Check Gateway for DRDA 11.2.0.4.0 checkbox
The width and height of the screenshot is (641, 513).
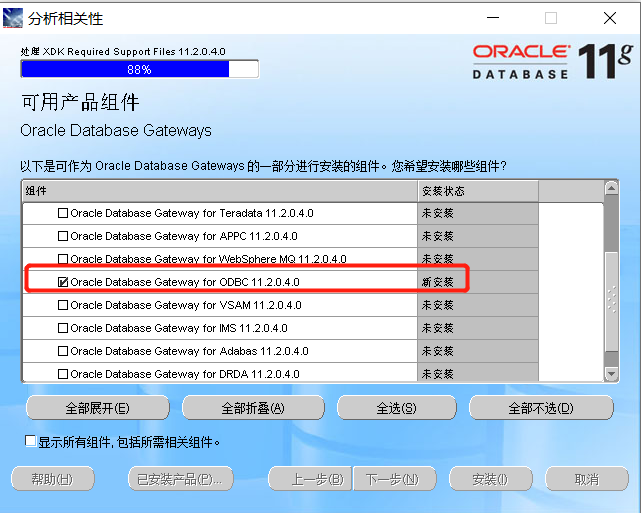point(63,374)
